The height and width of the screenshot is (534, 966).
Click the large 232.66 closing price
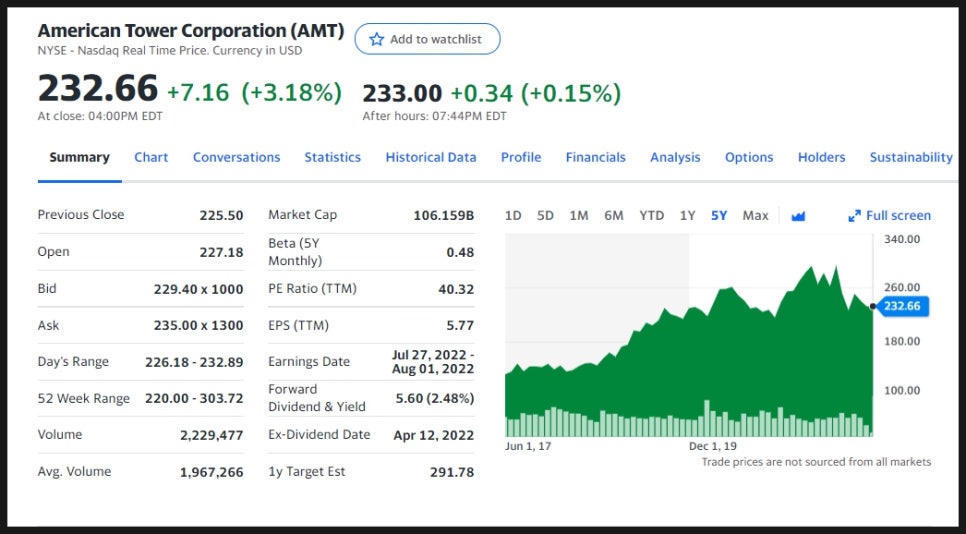click(x=98, y=88)
